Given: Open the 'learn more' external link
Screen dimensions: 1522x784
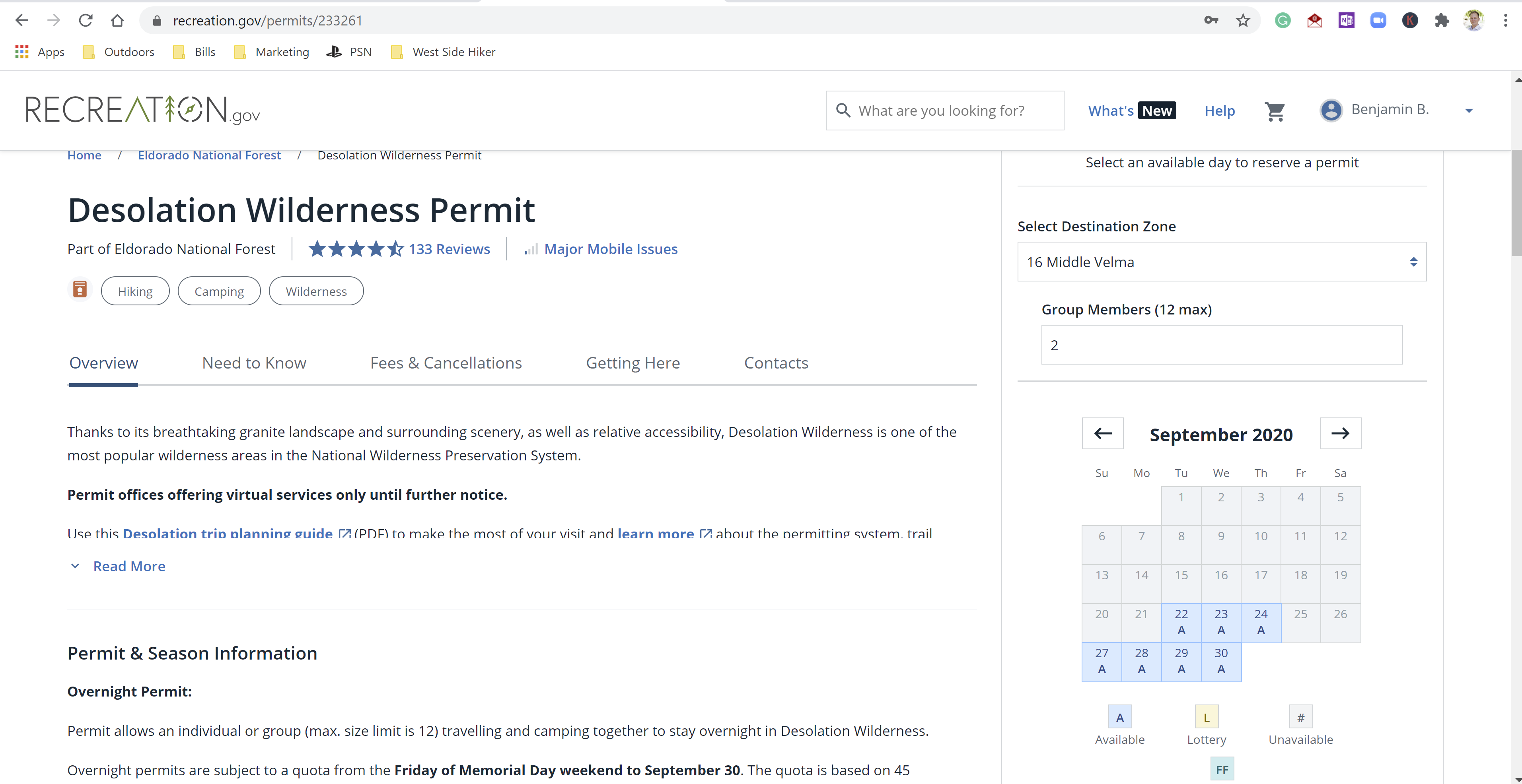Looking at the screenshot, I should point(664,533).
